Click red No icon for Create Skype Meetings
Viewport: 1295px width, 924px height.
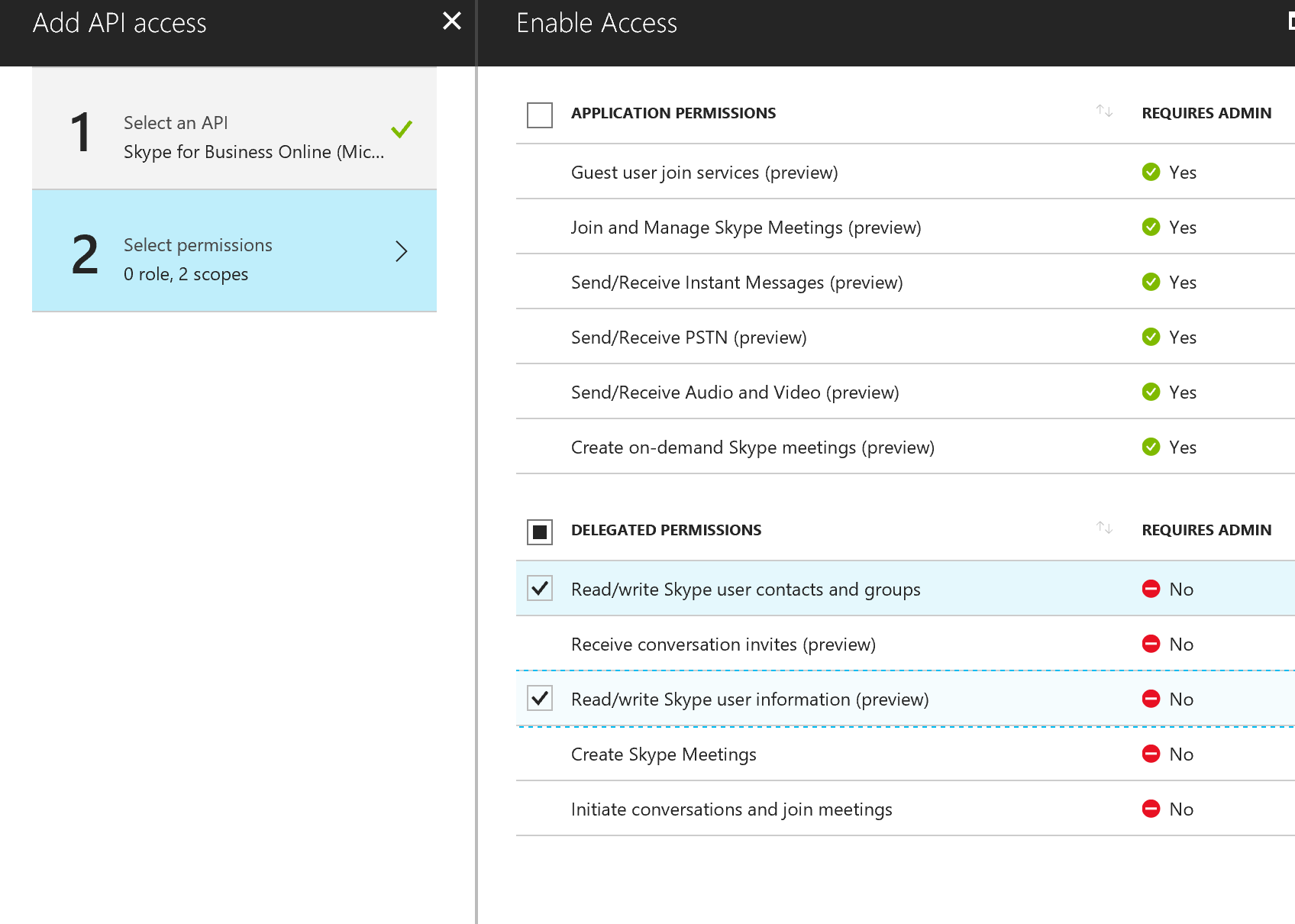(1151, 754)
